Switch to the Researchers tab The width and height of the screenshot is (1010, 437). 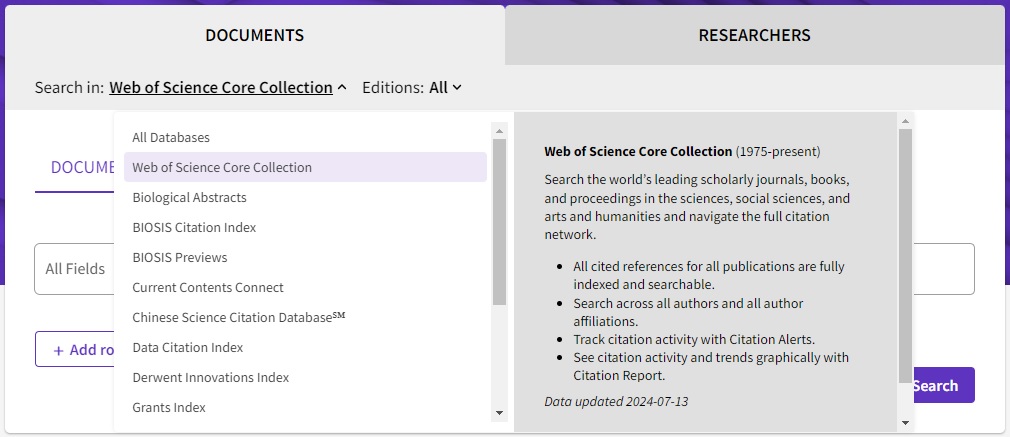[x=754, y=35]
